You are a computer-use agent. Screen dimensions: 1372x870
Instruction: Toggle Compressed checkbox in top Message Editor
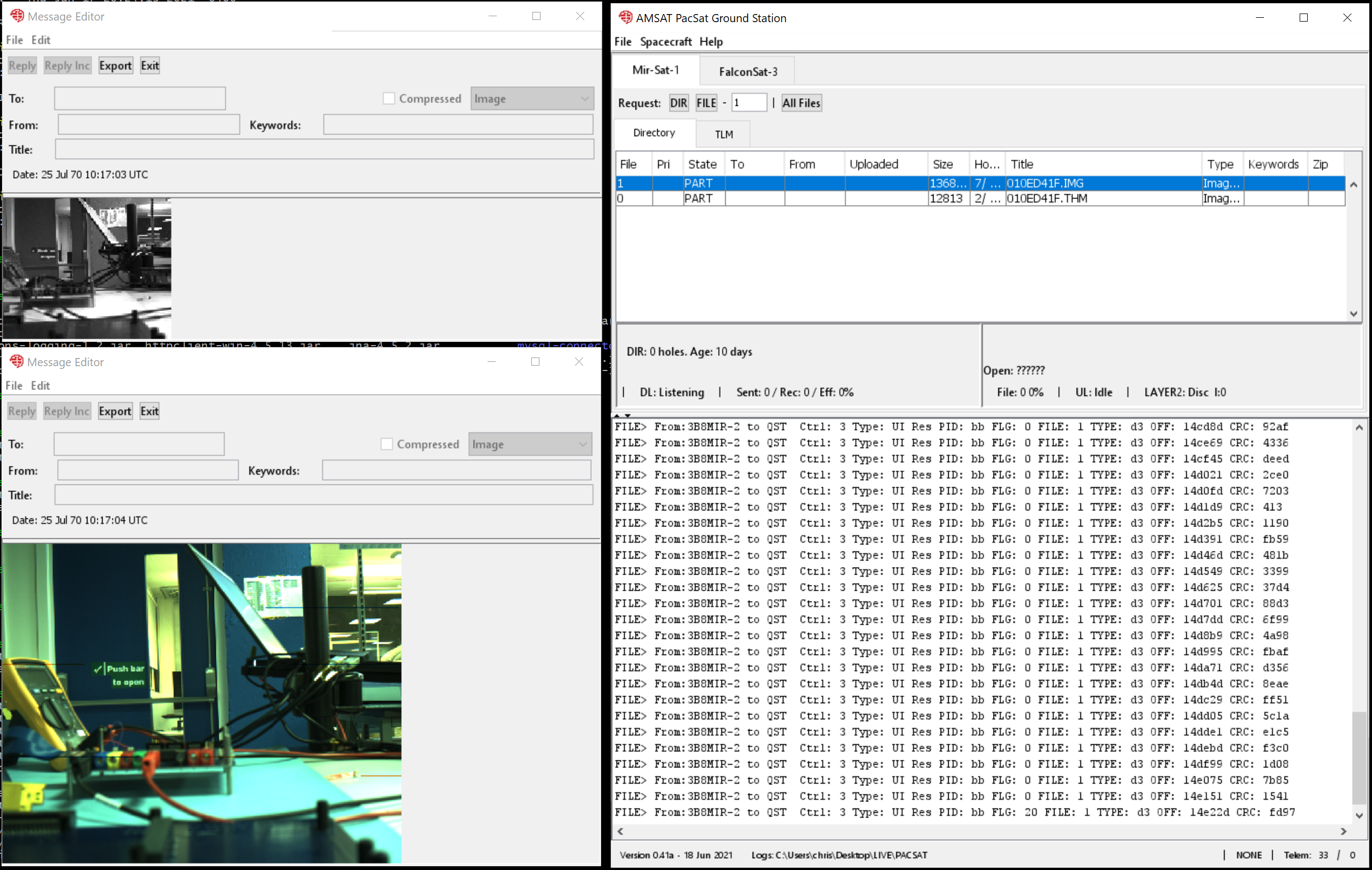click(x=389, y=99)
